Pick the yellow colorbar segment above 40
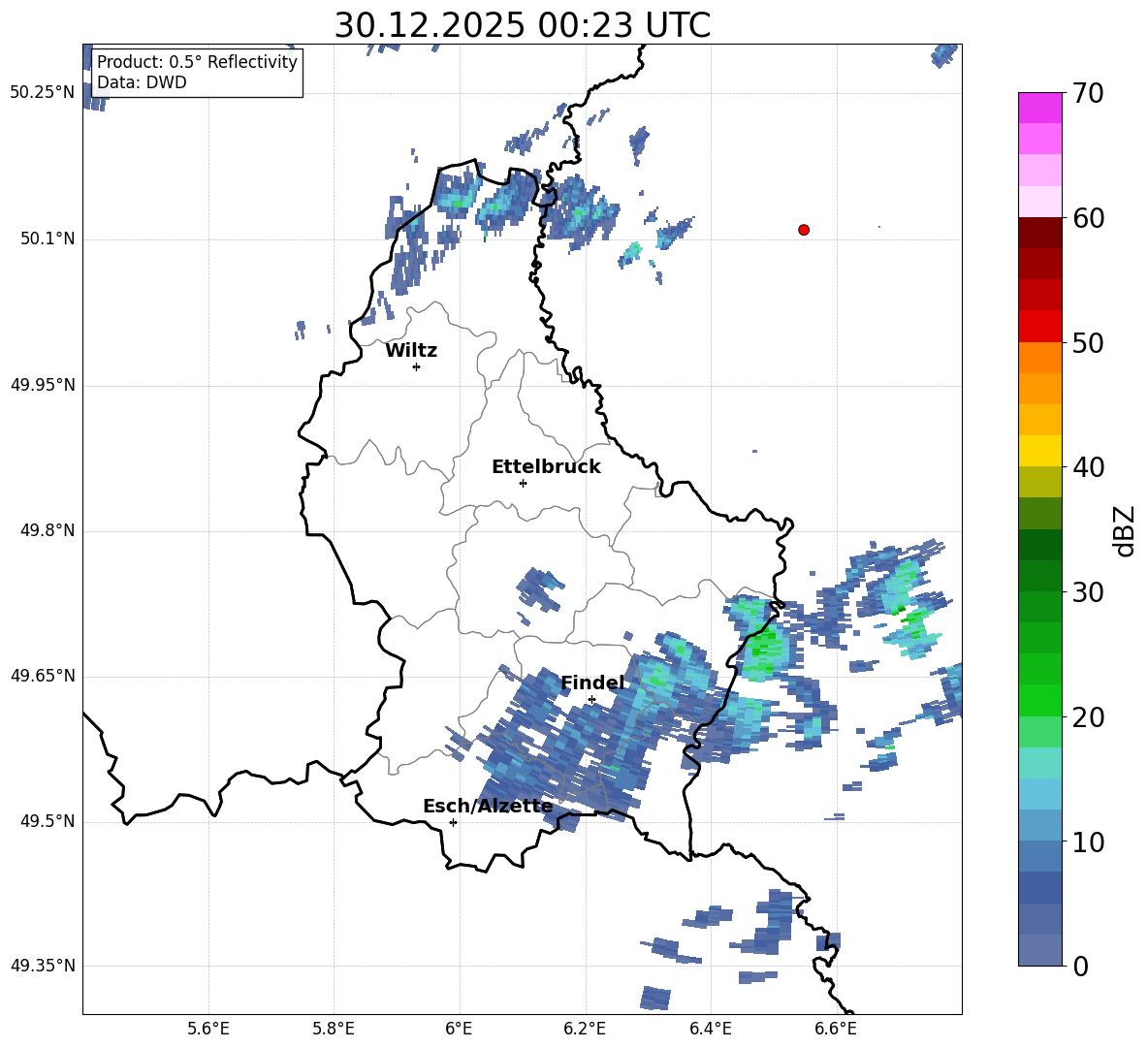 (x=1039, y=451)
